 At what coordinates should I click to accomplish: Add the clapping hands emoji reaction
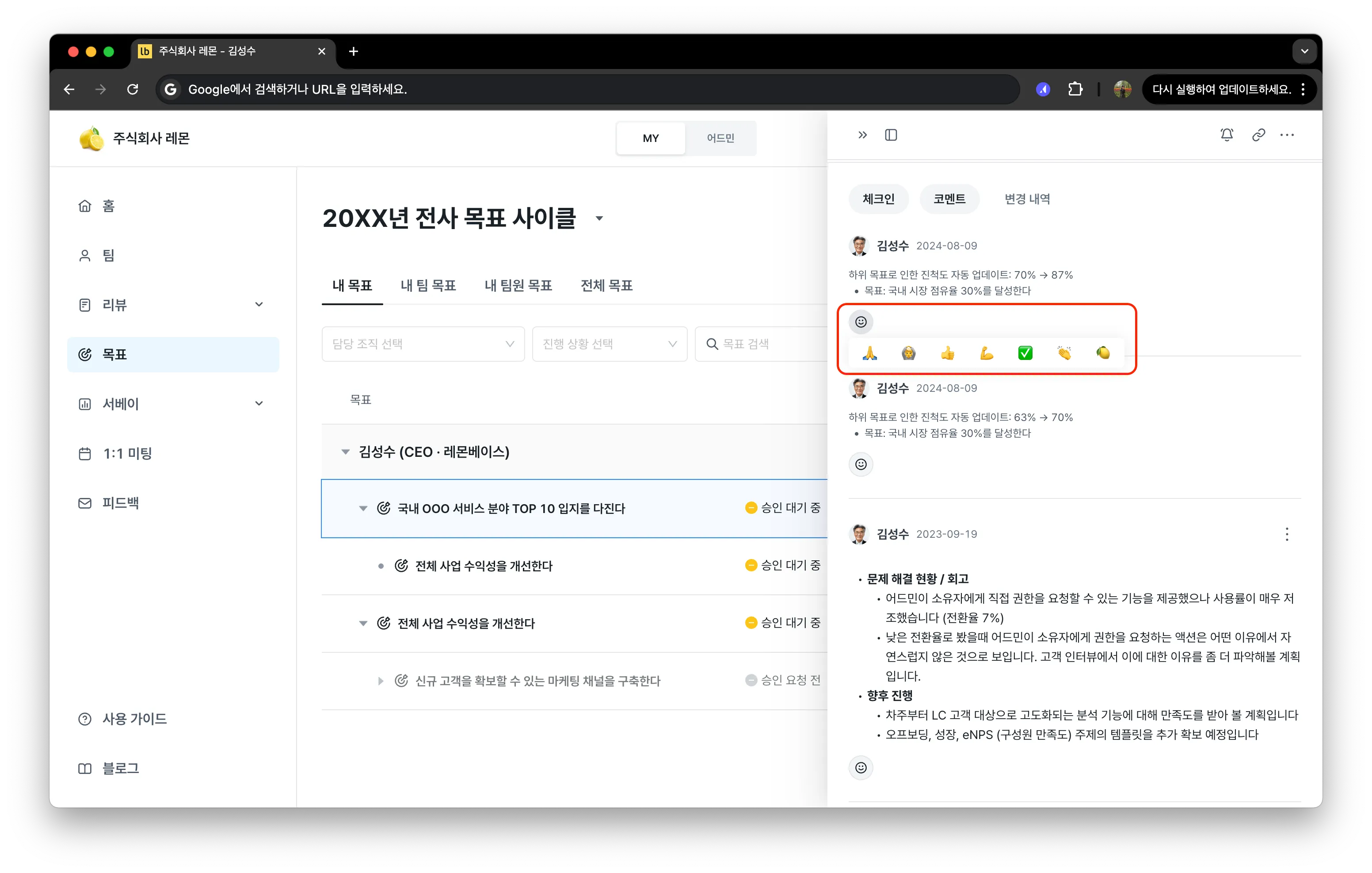pyautogui.click(x=1064, y=353)
